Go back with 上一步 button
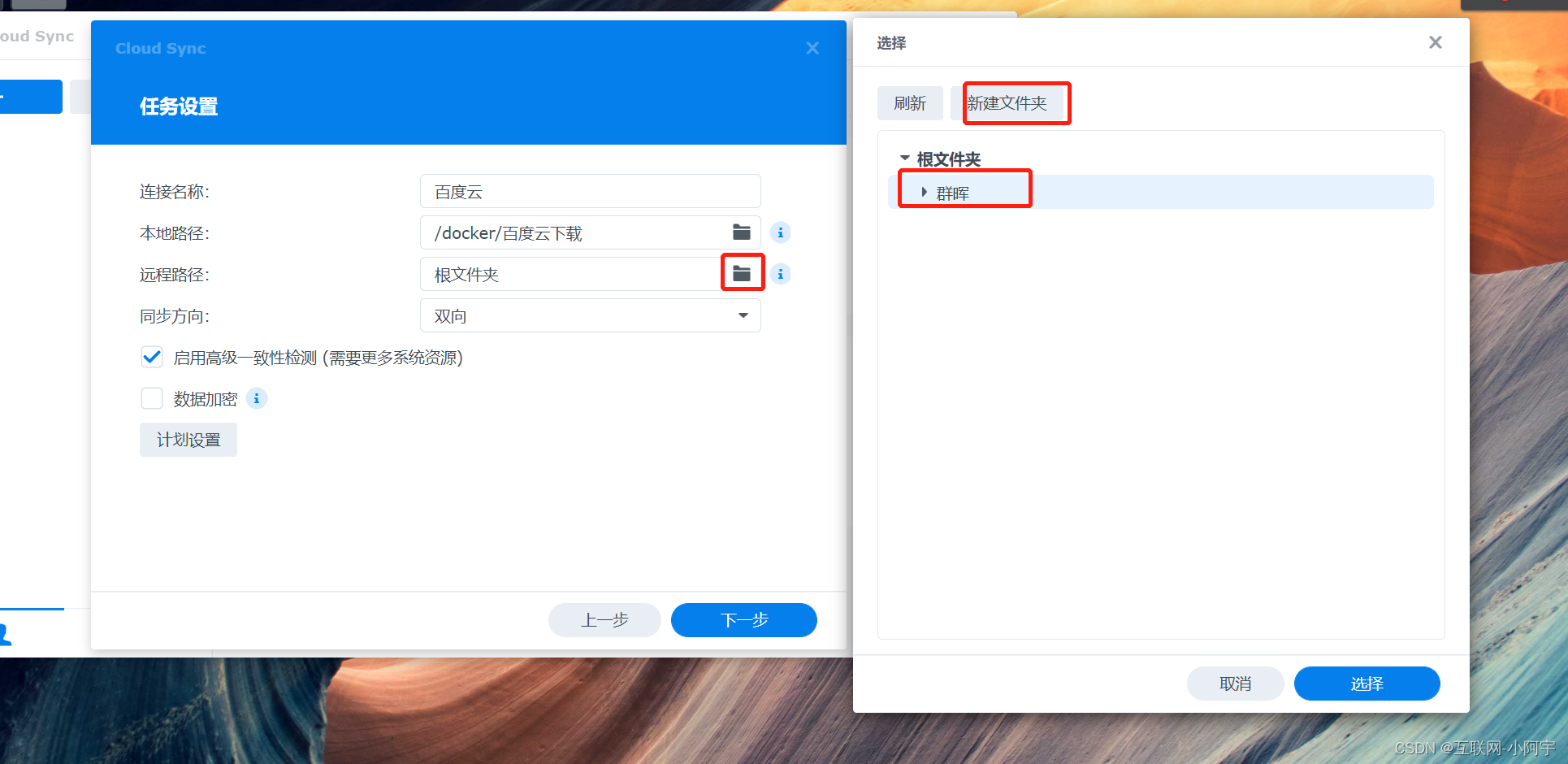Image resolution: width=1568 pixels, height=764 pixels. [x=604, y=620]
